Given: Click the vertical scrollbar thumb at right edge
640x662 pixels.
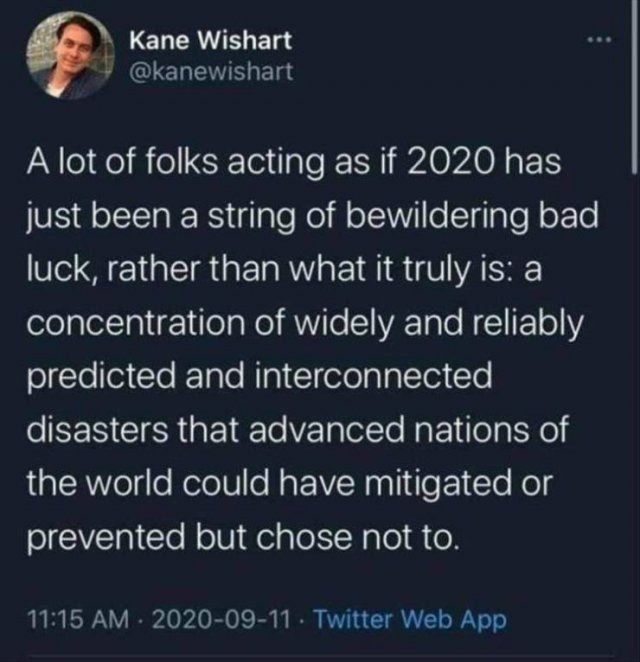Looking at the screenshot, I should click(x=635, y=87).
